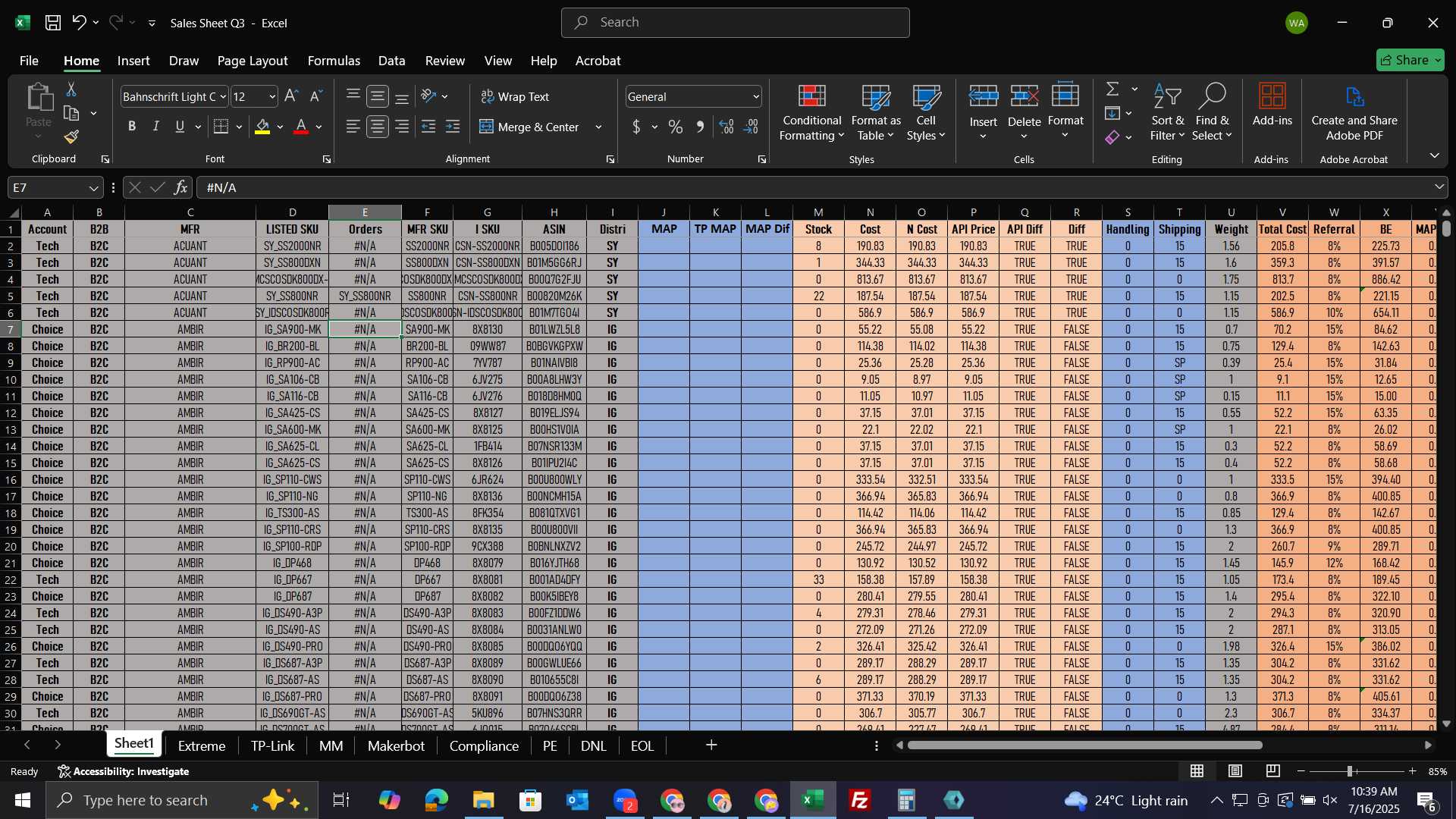Screen dimensions: 1456x819
Task: Open the Formulas ribbon tab
Action: (334, 61)
